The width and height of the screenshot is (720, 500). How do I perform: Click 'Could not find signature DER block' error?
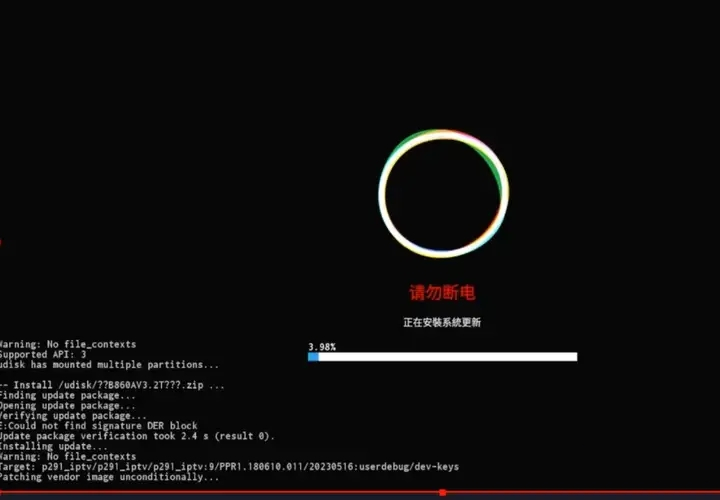click(x=98, y=426)
